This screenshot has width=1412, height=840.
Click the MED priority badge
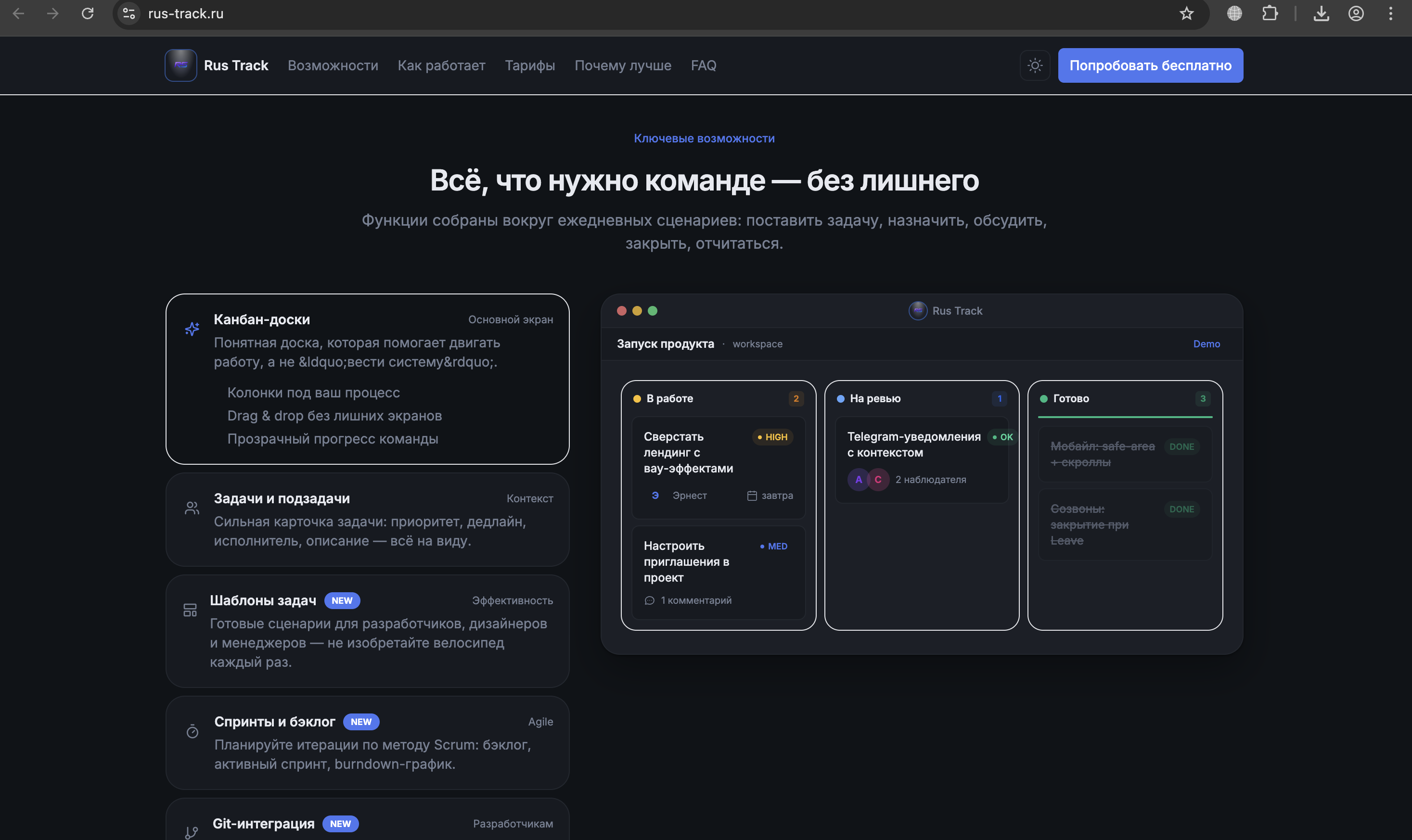(x=773, y=546)
